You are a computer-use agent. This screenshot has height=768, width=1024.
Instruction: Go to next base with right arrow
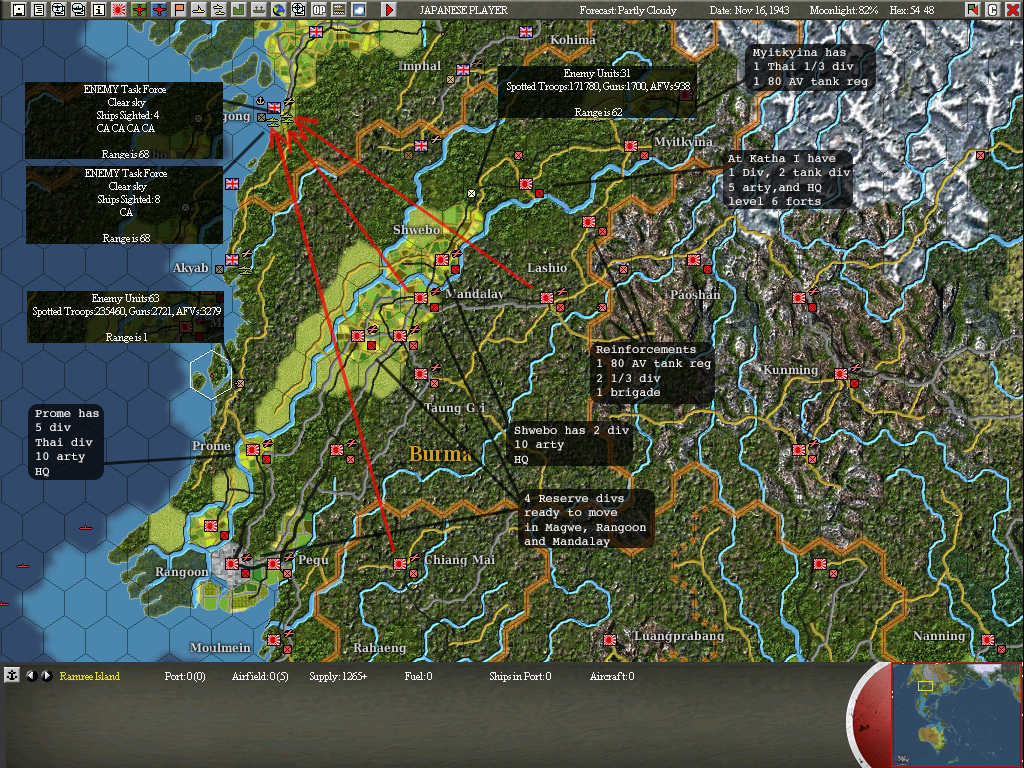(46, 676)
